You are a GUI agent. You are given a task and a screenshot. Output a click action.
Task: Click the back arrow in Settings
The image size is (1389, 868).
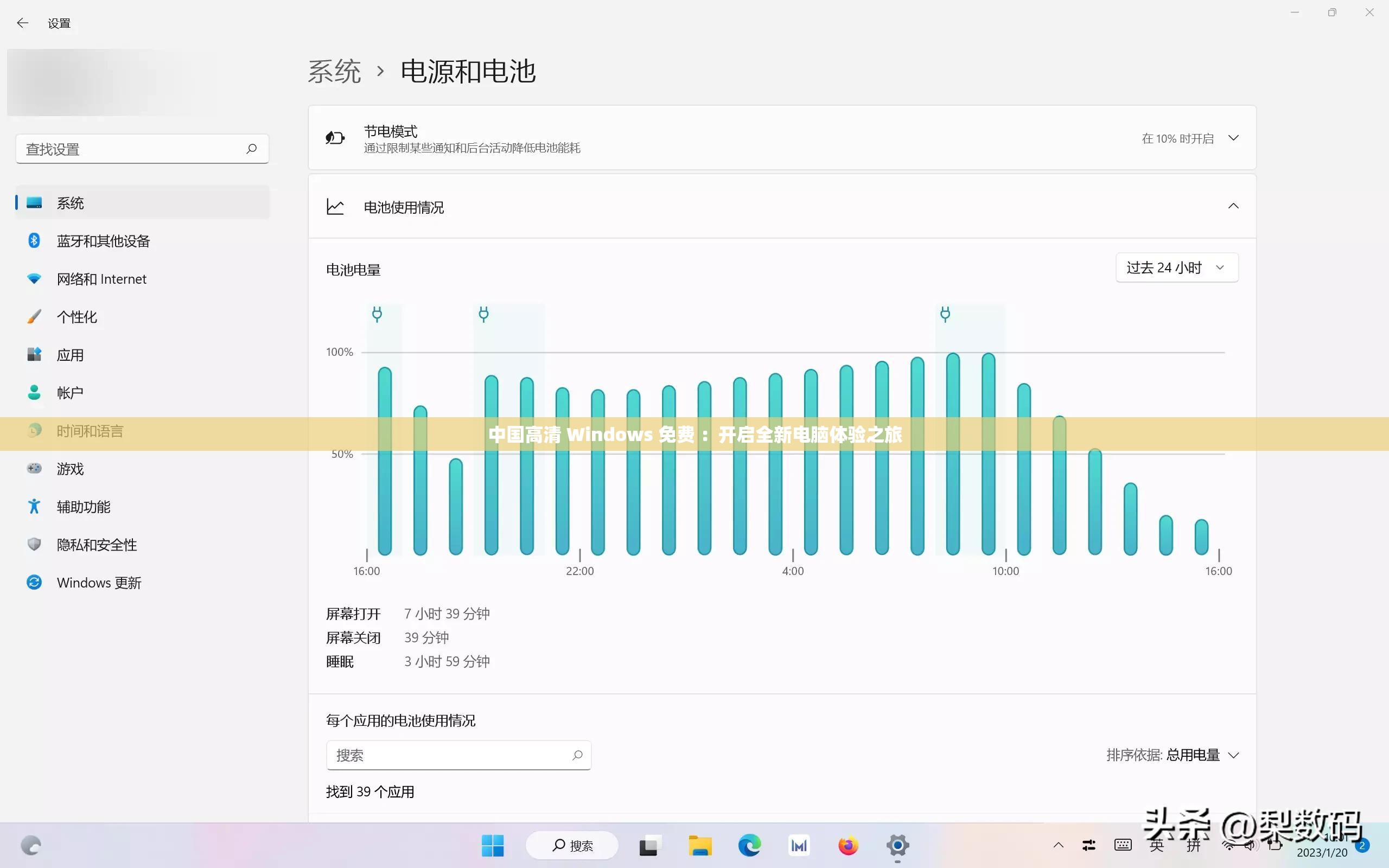[x=22, y=22]
